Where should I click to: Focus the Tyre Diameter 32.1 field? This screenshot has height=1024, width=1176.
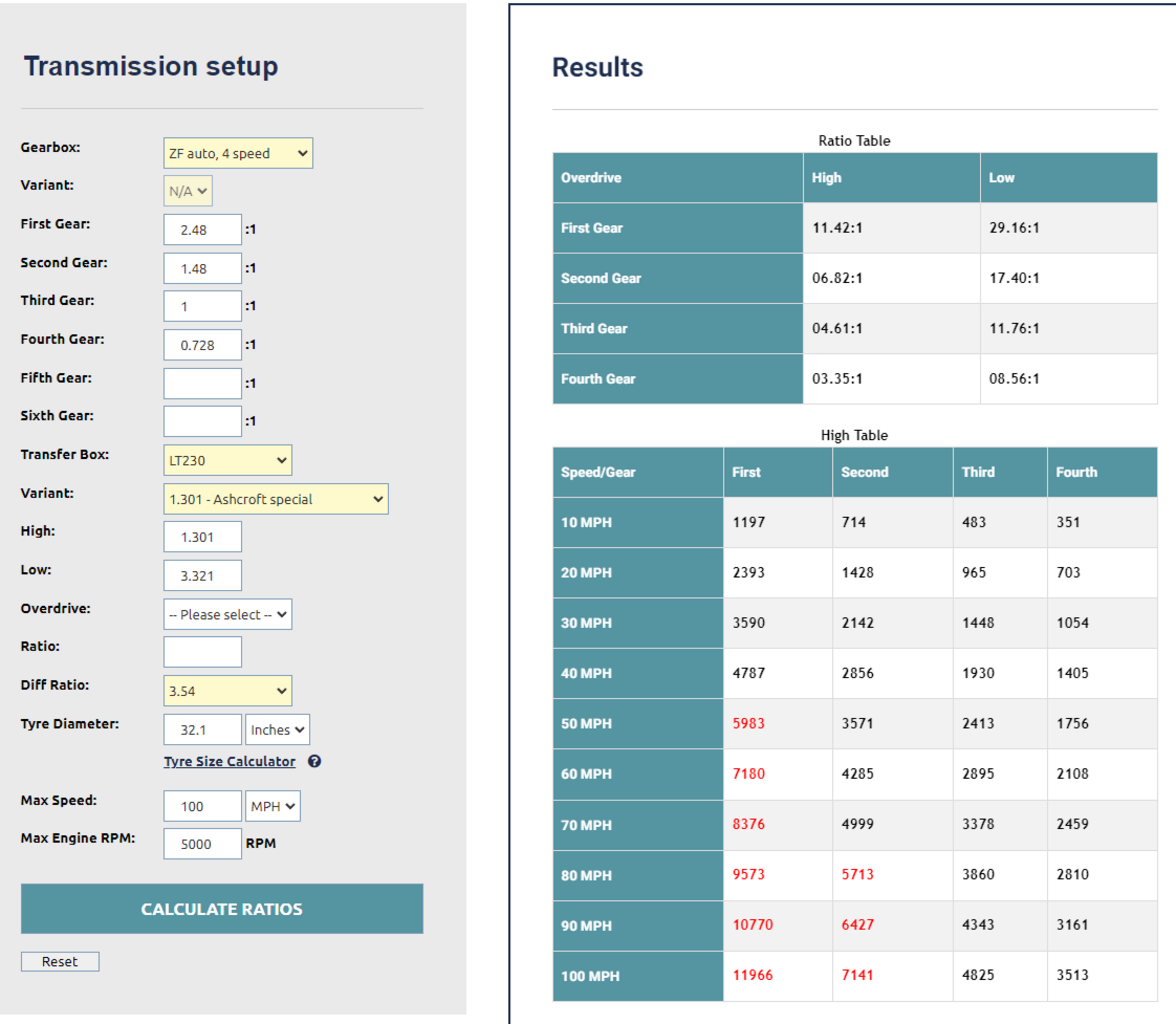click(202, 729)
